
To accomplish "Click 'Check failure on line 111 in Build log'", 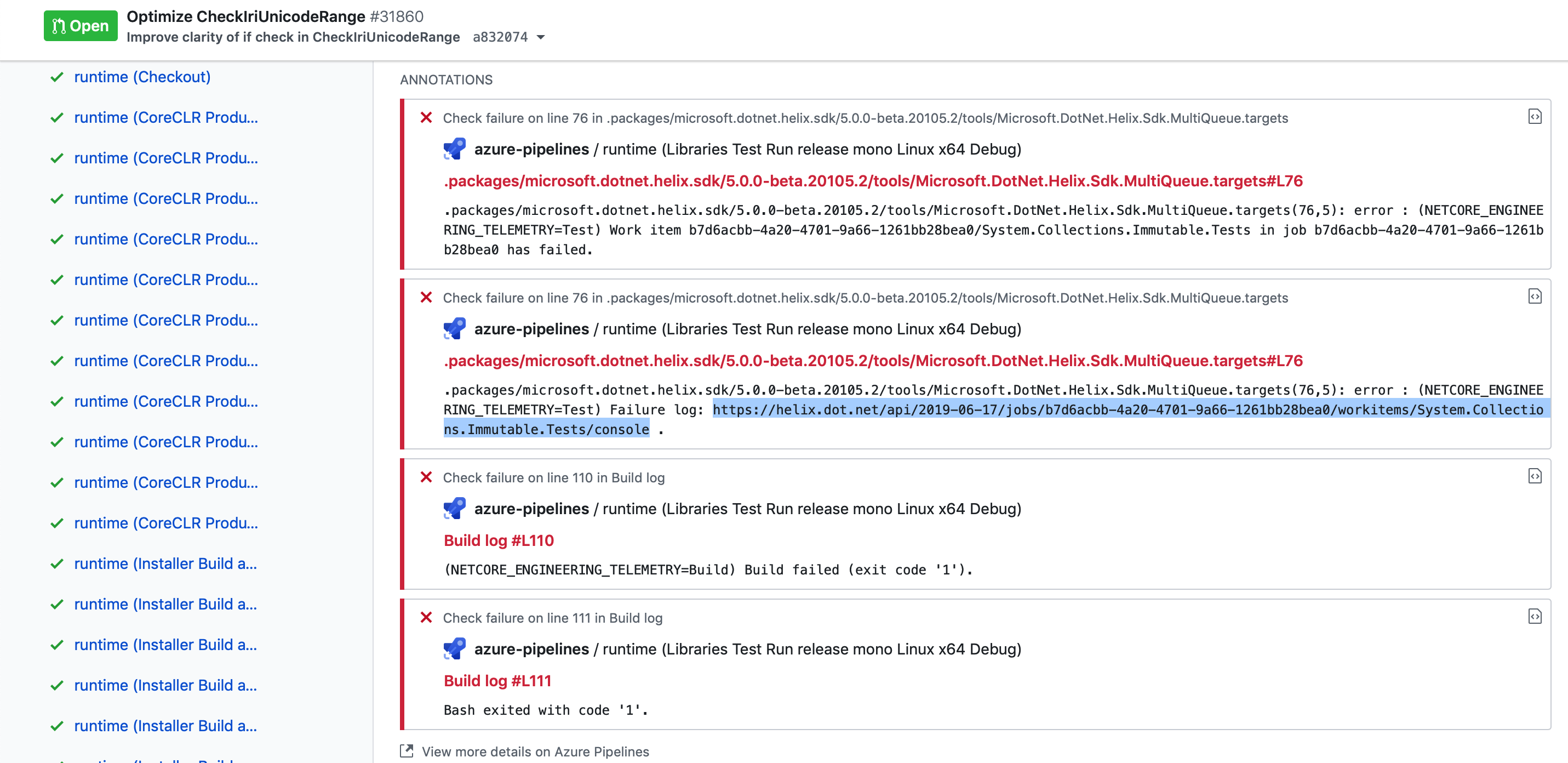I will [552, 618].
